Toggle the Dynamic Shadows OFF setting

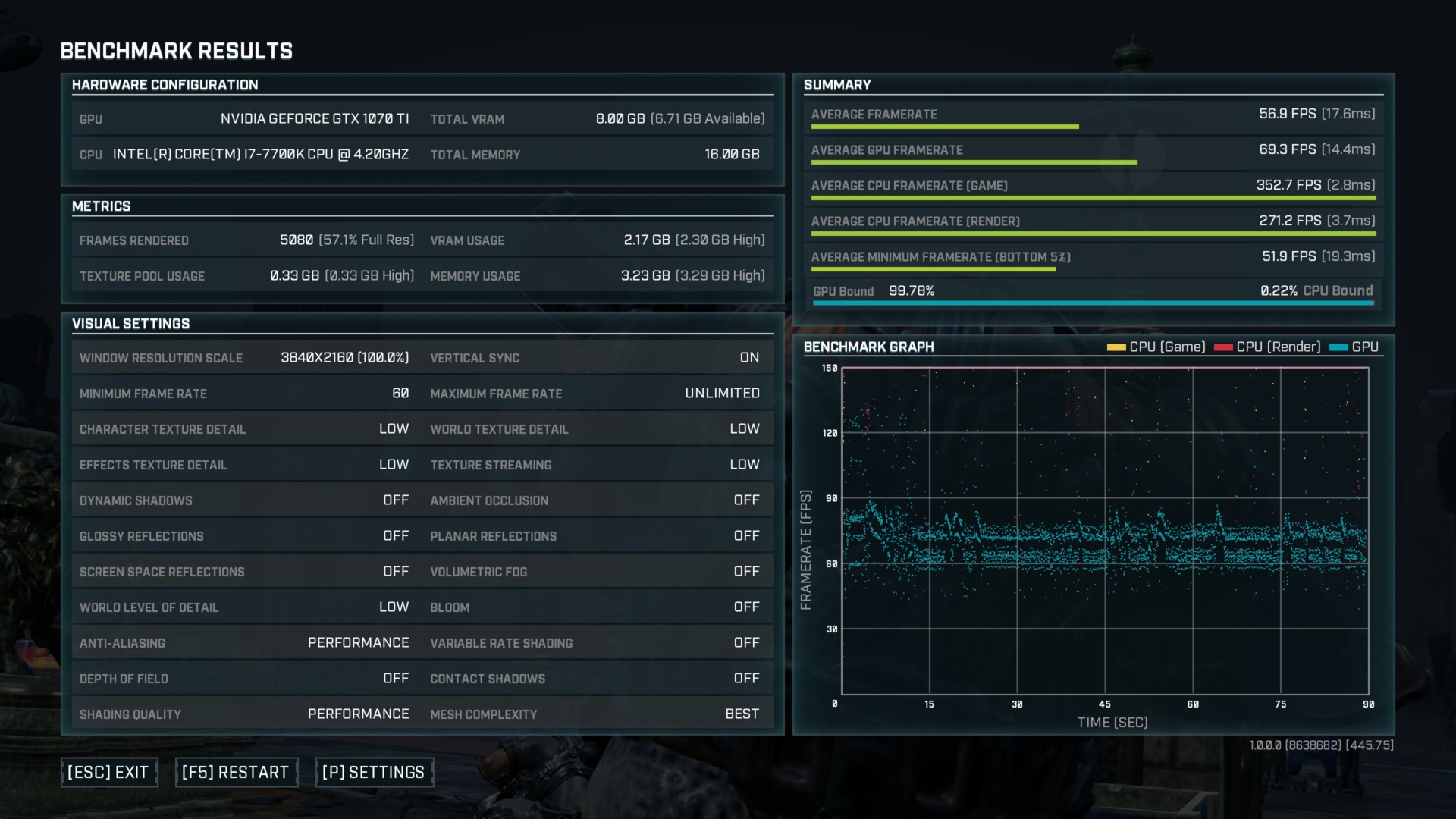click(395, 500)
